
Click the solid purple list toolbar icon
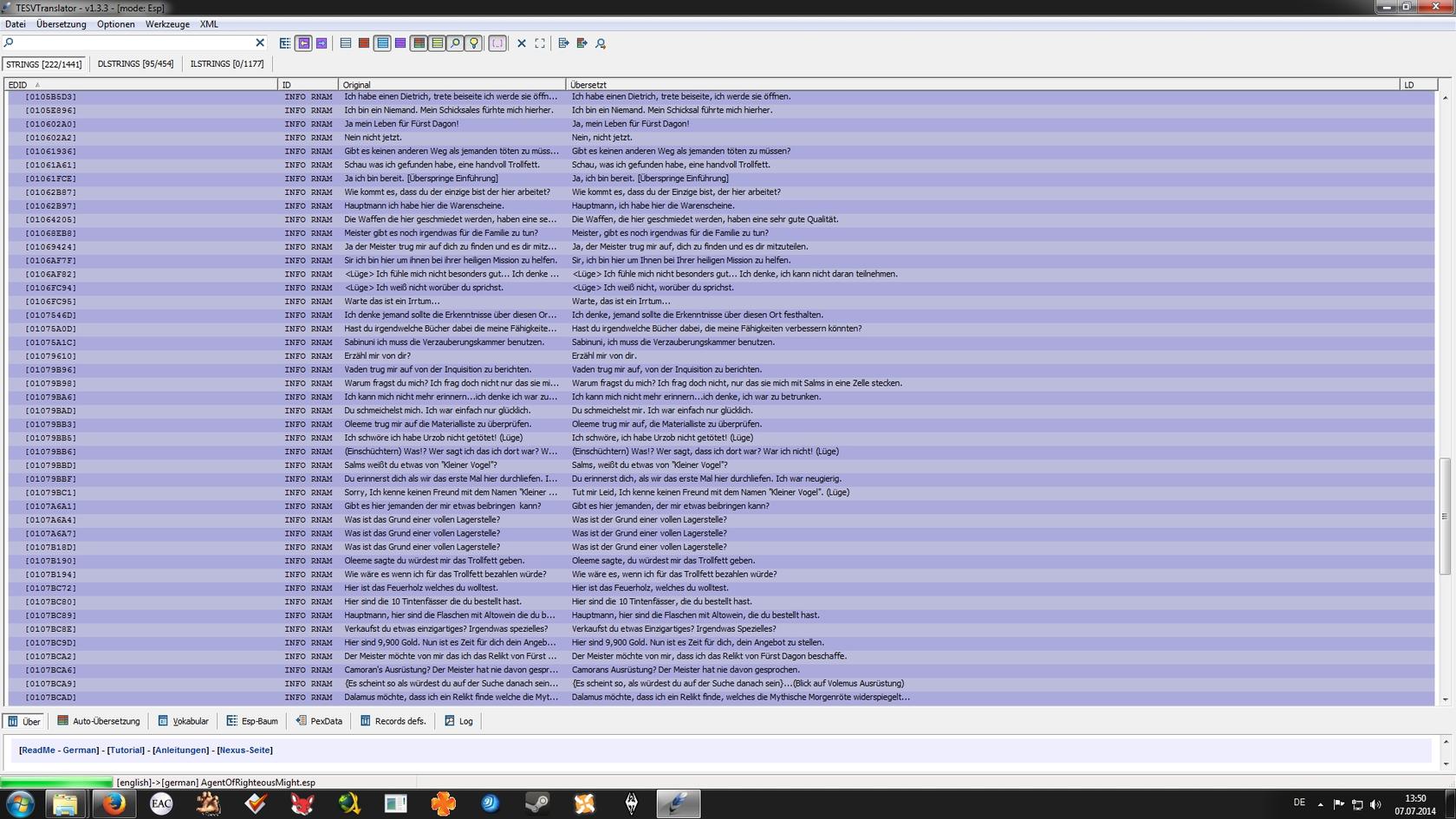click(400, 43)
